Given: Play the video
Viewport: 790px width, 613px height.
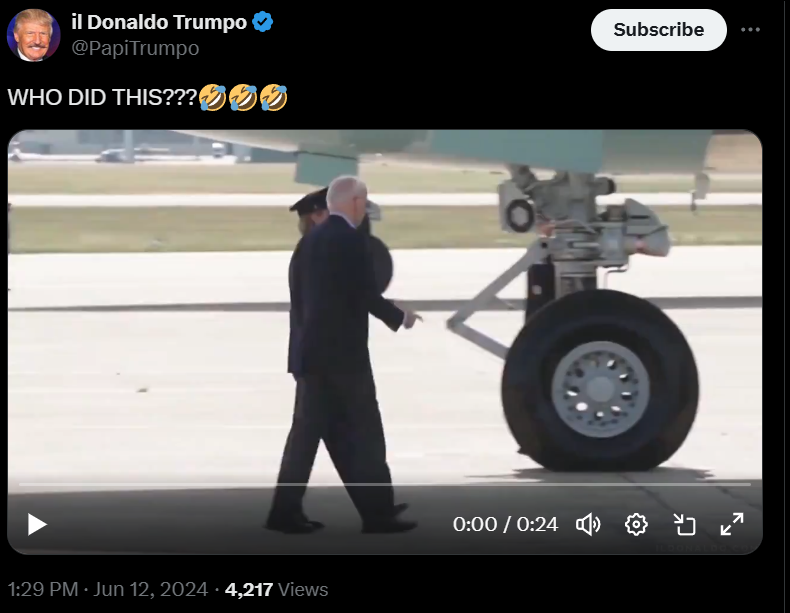Looking at the screenshot, I should (37, 524).
